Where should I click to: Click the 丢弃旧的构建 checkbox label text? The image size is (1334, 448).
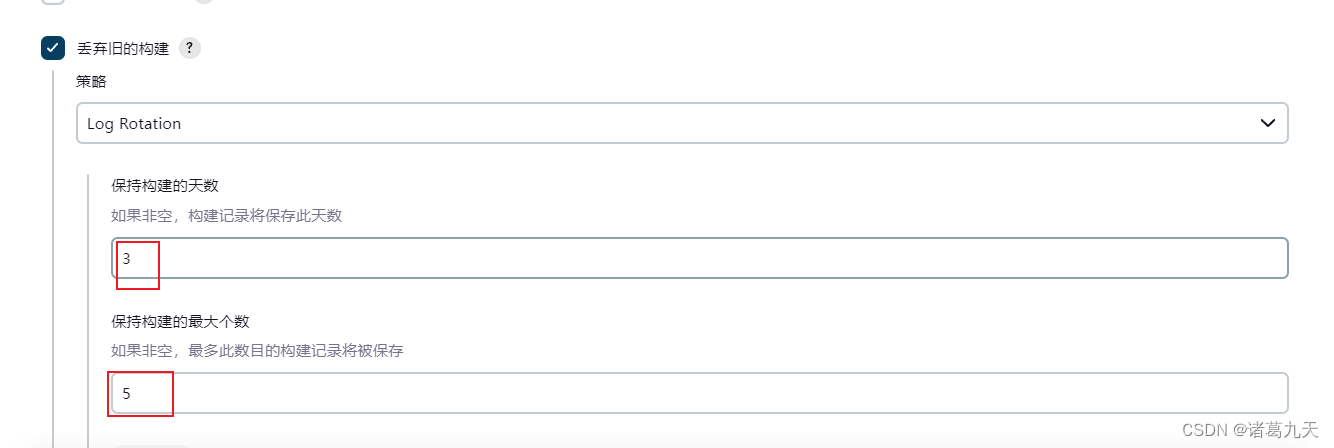(123, 48)
